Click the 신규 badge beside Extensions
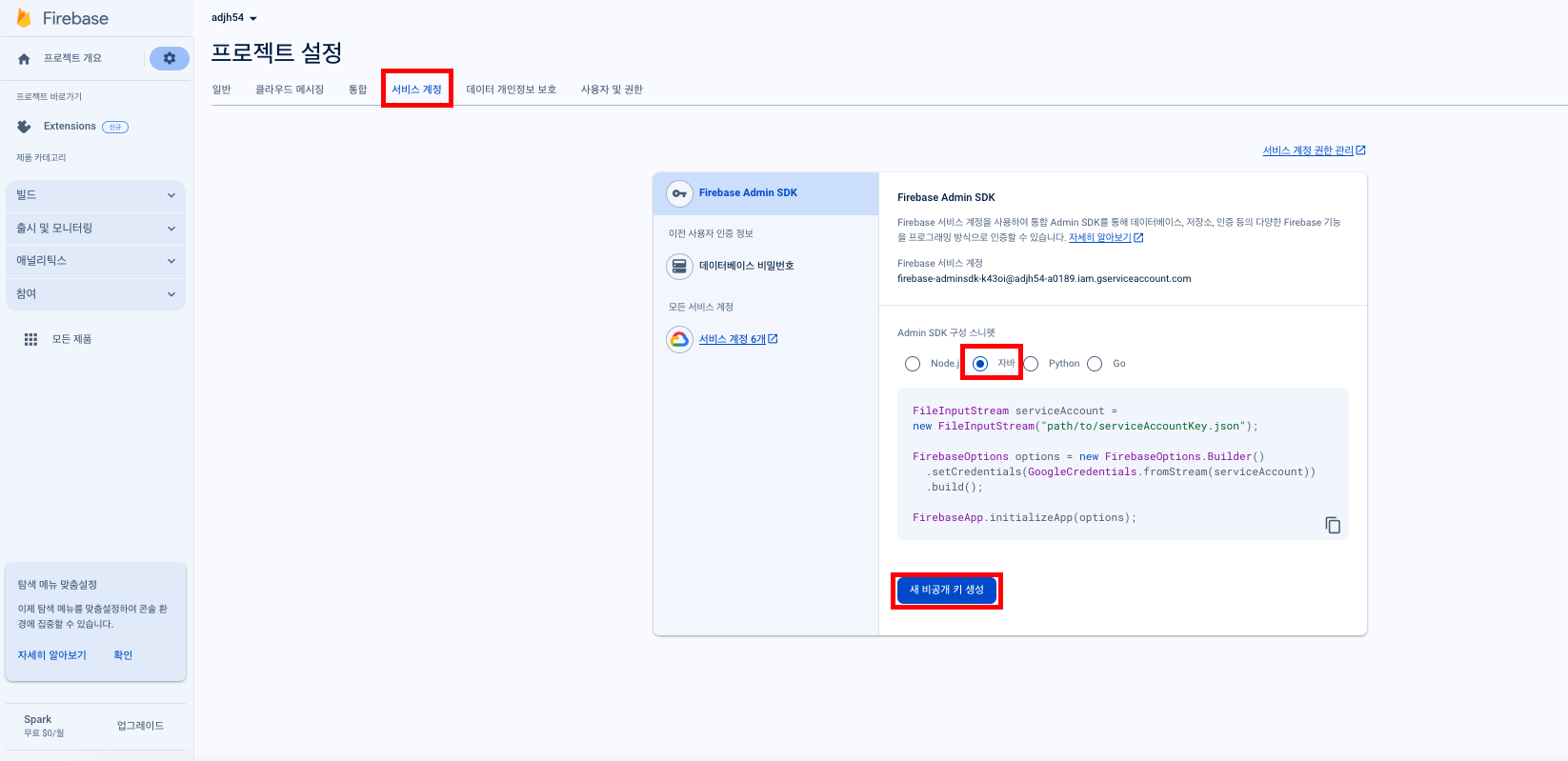This screenshot has width=1568, height=761. [x=115, y=127]
